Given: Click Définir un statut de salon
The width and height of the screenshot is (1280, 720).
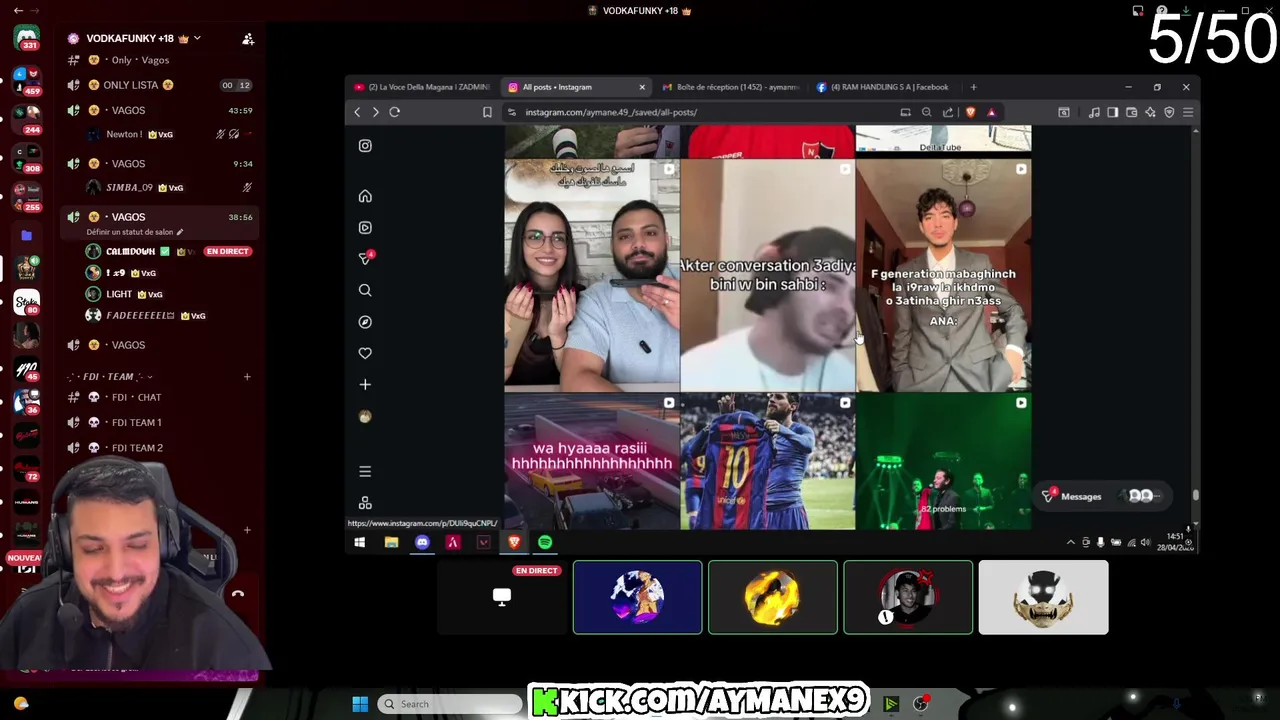Looking at the screenshot, I should (x=134, y=232).
